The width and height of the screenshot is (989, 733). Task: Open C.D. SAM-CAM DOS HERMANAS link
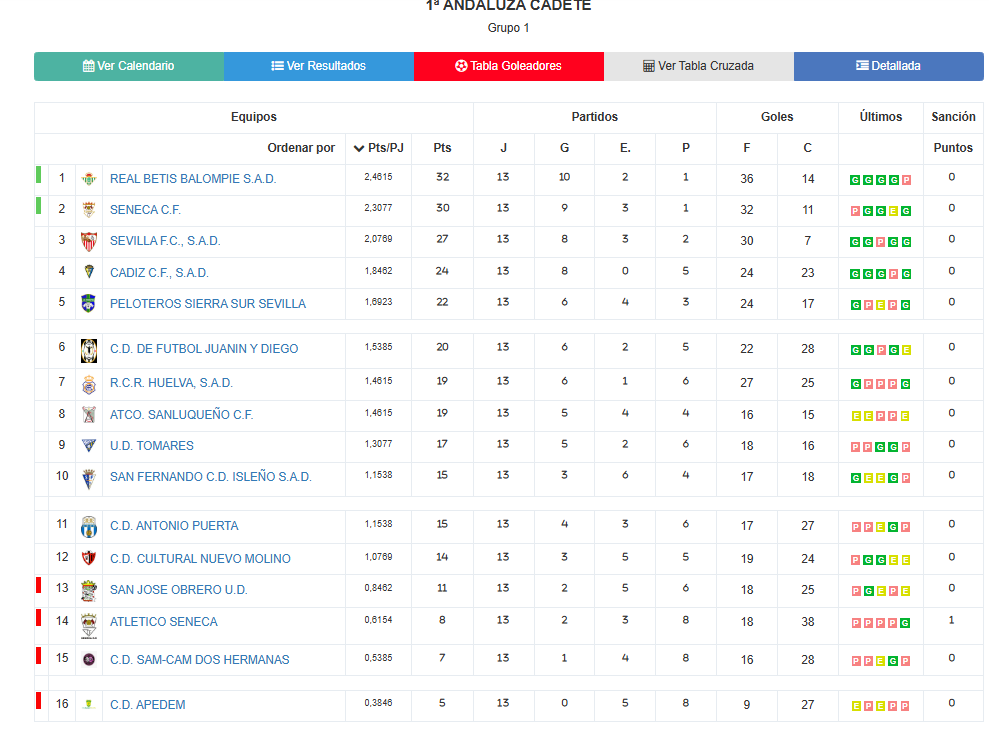[199, 660]
